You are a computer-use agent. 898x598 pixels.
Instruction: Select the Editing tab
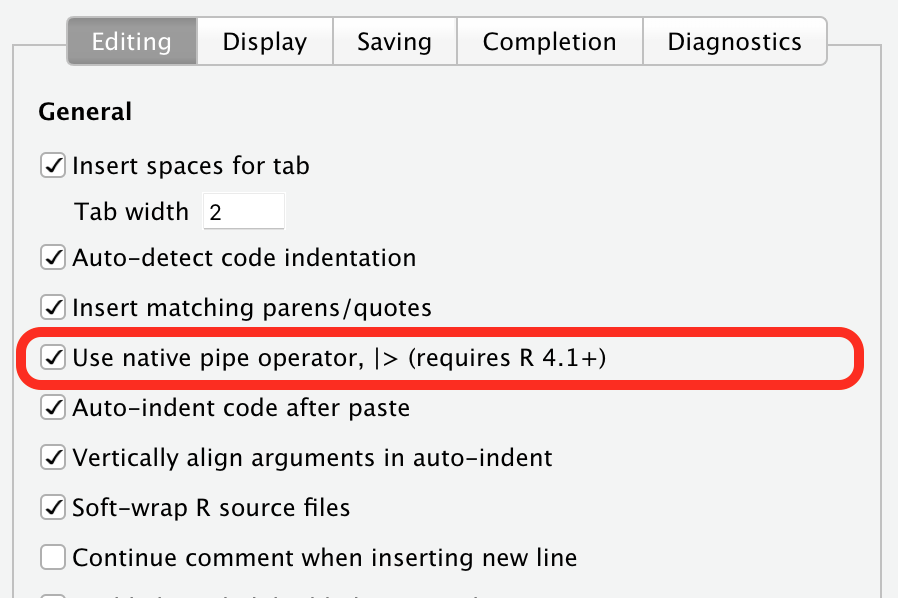131,41
